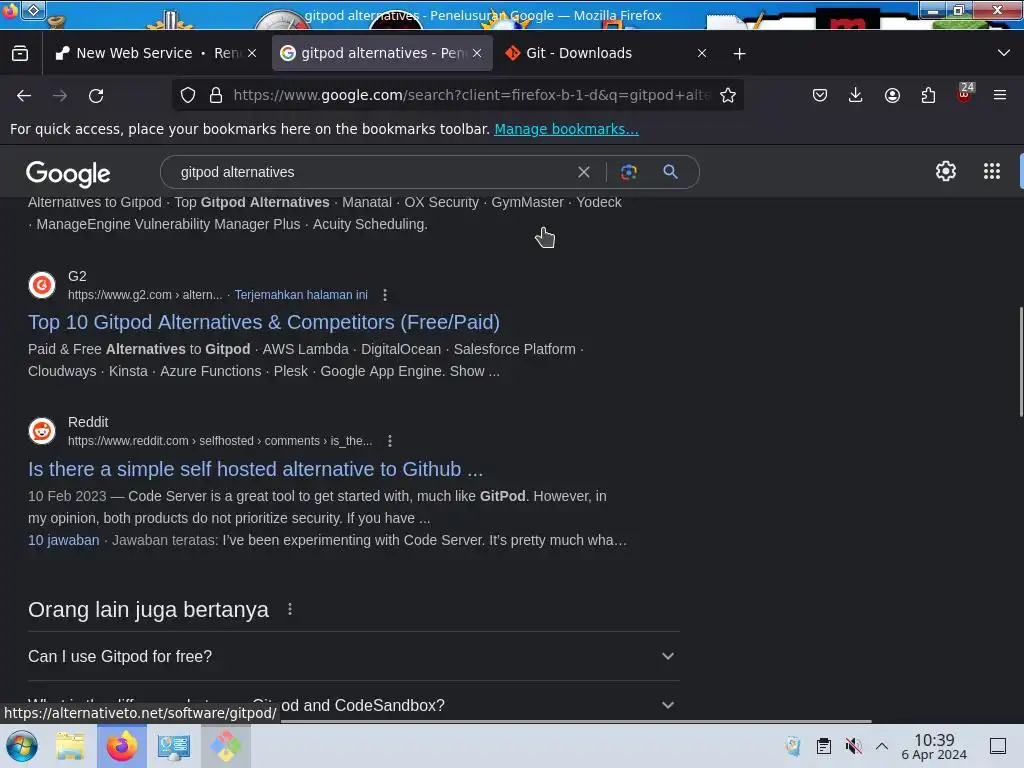
Task: Open uBlock extension with 24 badge
Action: click(965, 93)
